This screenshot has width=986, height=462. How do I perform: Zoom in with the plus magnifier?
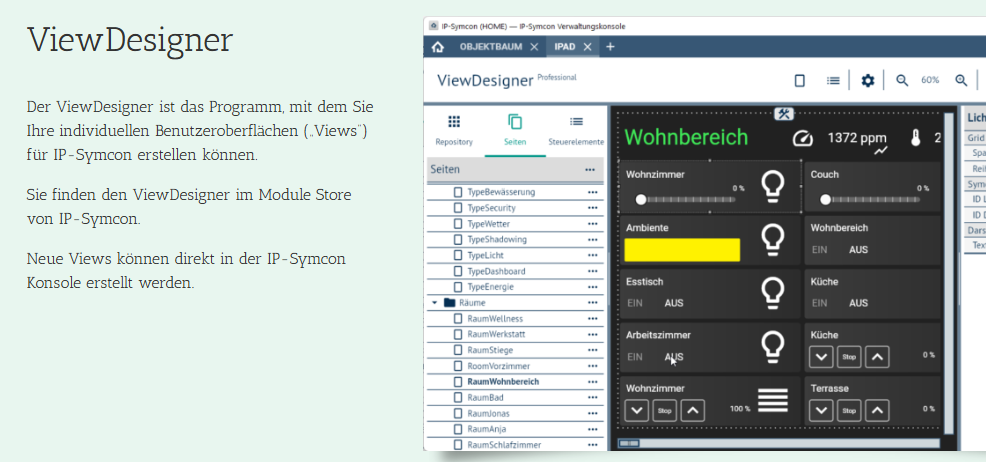point(961,80)
